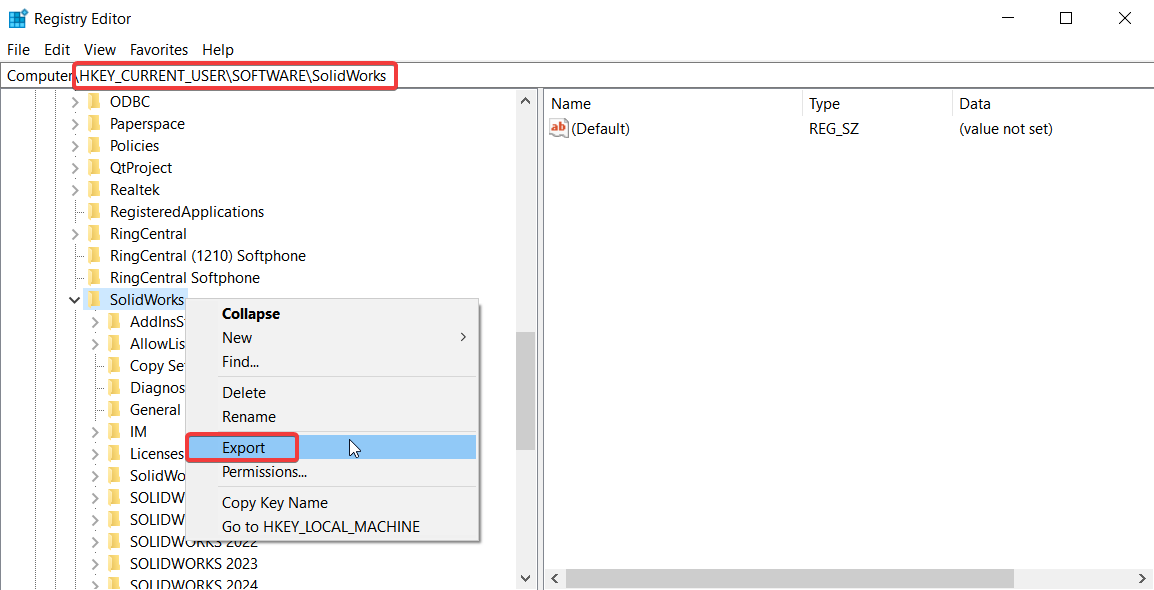1154x590 pixels.
Task: Click the Type column header
Action: 877,104
